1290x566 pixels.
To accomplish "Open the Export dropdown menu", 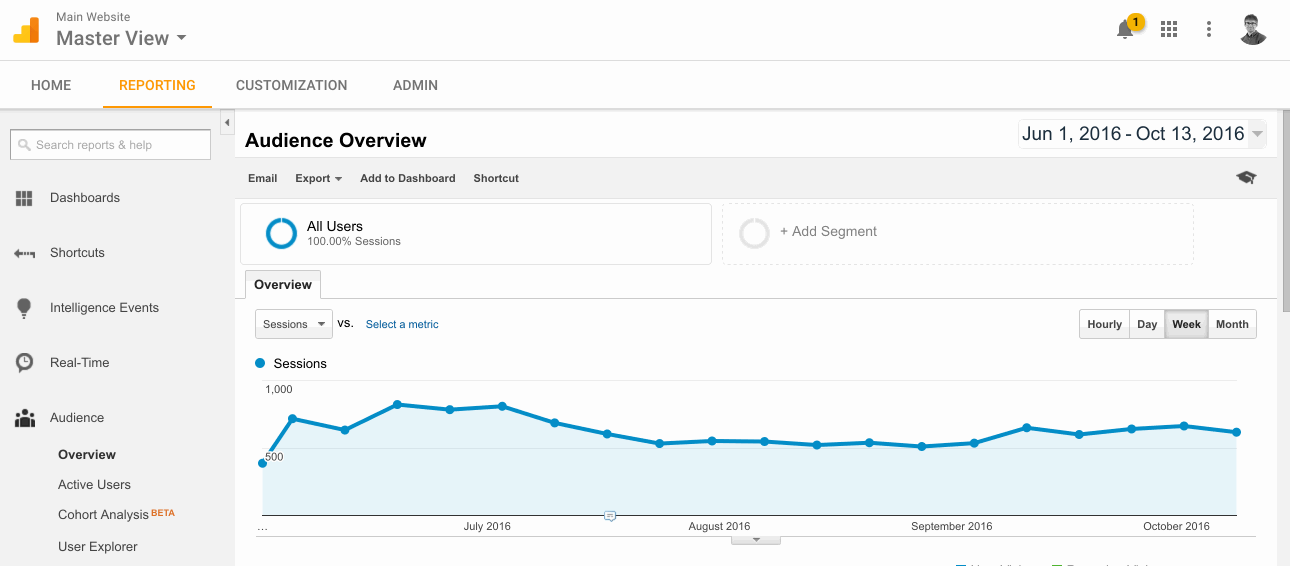I will coord(318,178).
